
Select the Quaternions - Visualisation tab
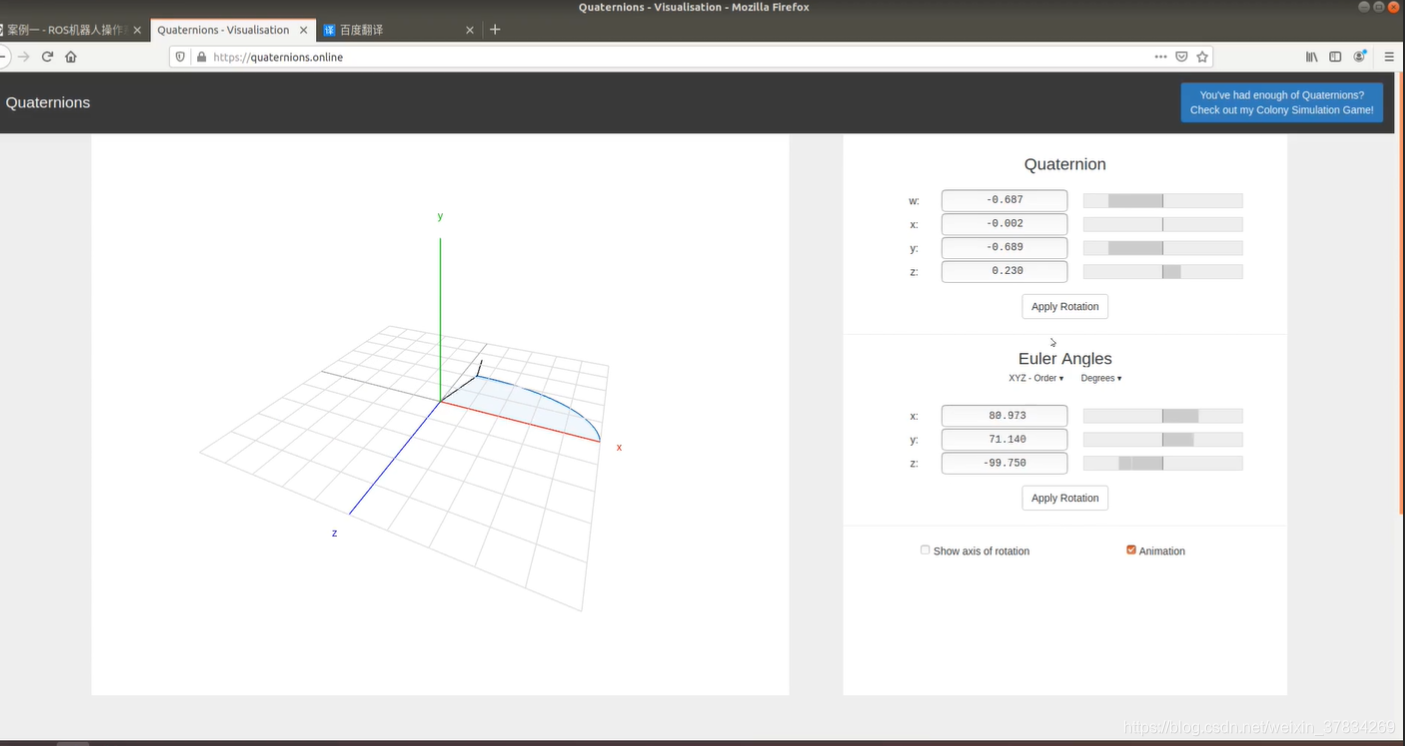pos(232,30)
